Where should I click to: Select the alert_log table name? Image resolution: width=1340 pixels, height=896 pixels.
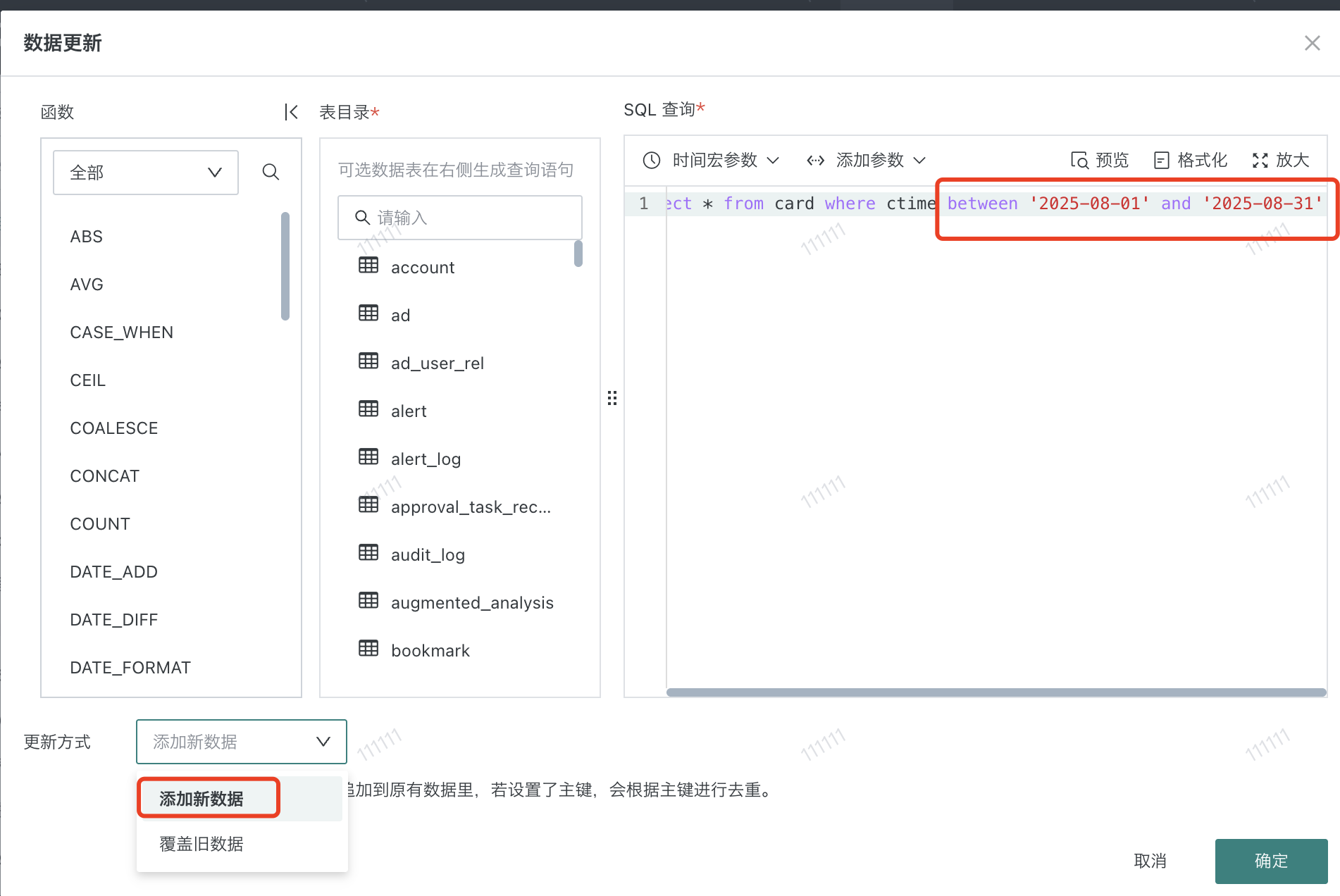tap(426, 459)
